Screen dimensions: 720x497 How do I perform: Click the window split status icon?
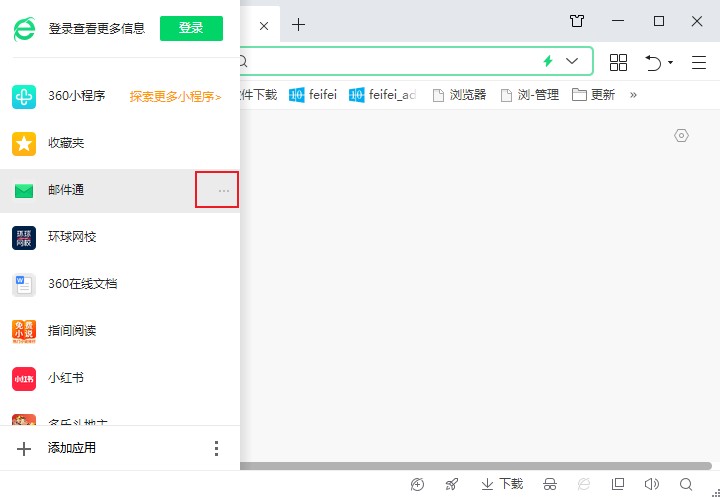(x=618, y=484)
